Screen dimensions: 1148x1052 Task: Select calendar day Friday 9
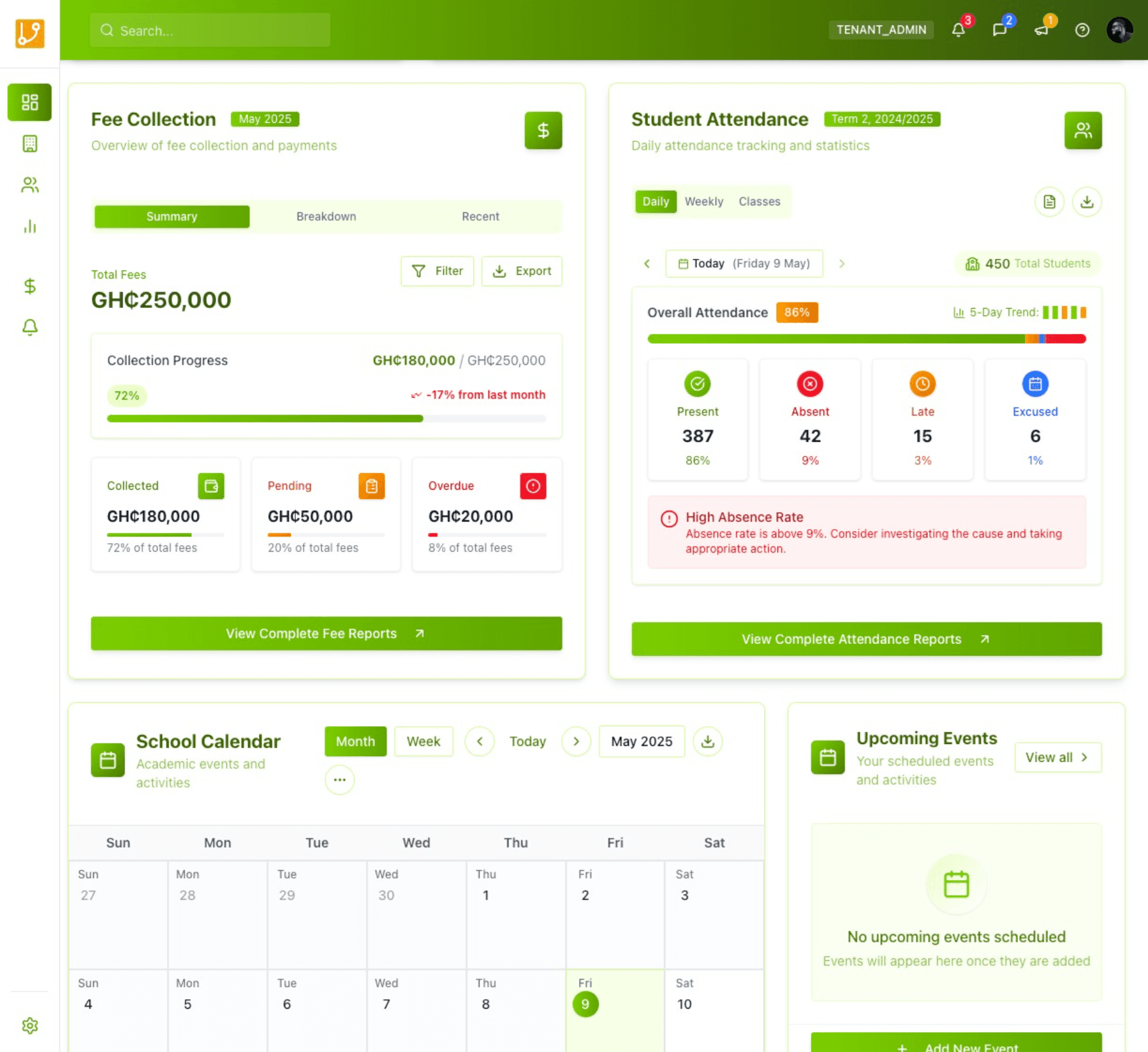pyautogui.click(x=615, y=1011)
